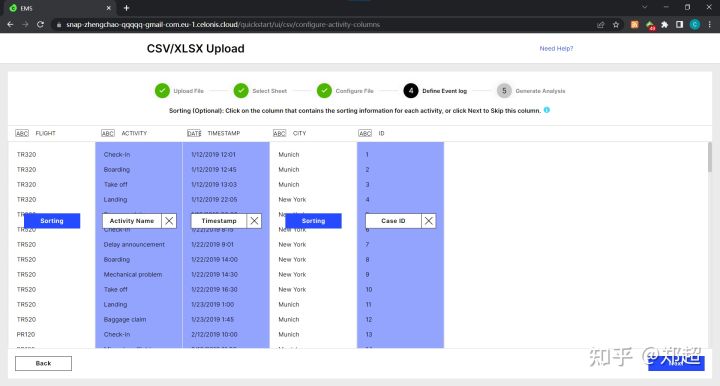The height and width of the screenshot is (386, 720).
Task: Click the ABC type icon for CITY
Action: [280, 133]
